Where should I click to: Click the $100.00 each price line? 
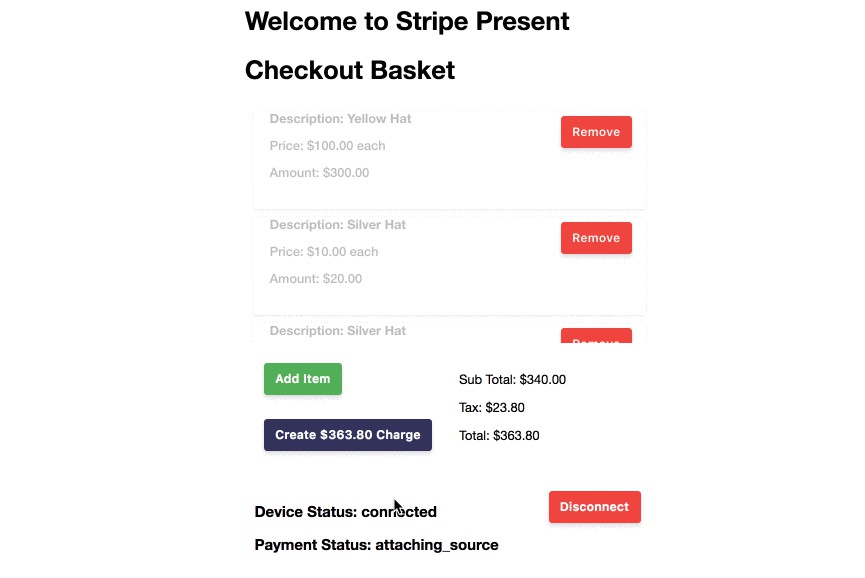327,146
